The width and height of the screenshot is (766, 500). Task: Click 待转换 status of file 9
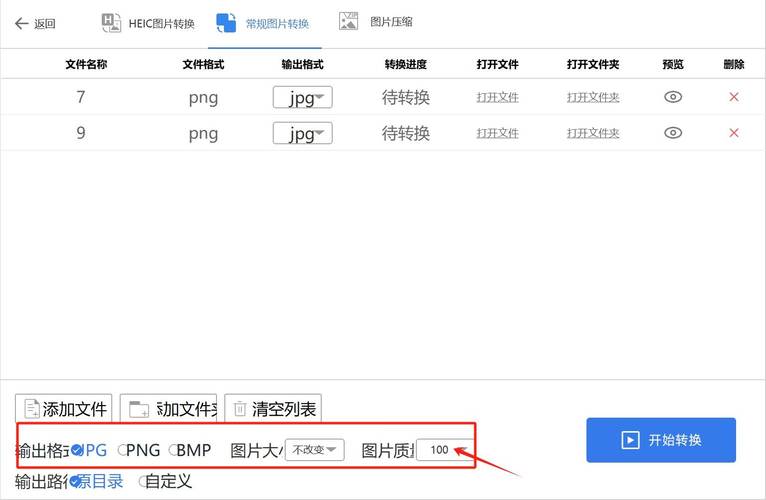pyautogui.click(x=405, y=133)
